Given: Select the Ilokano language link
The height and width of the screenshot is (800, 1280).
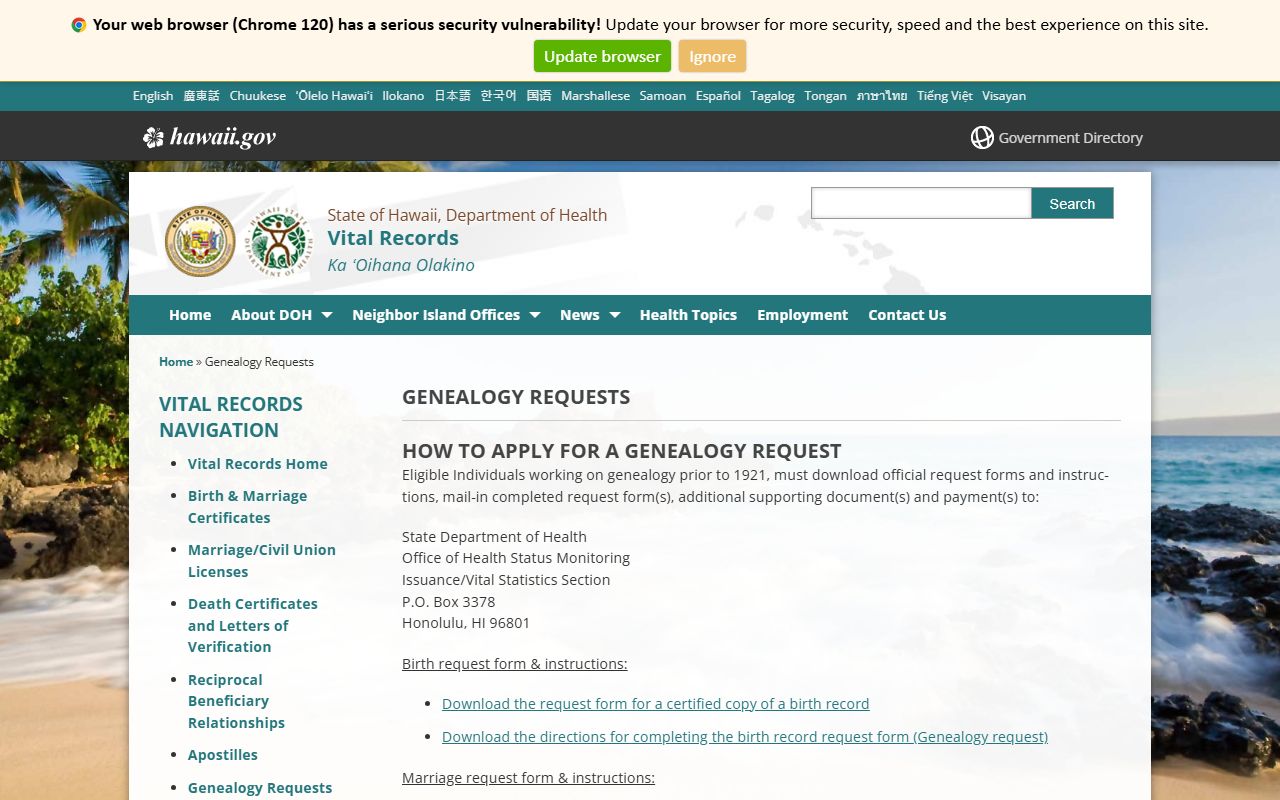Looking at the screenshot, I should point(403,96).
